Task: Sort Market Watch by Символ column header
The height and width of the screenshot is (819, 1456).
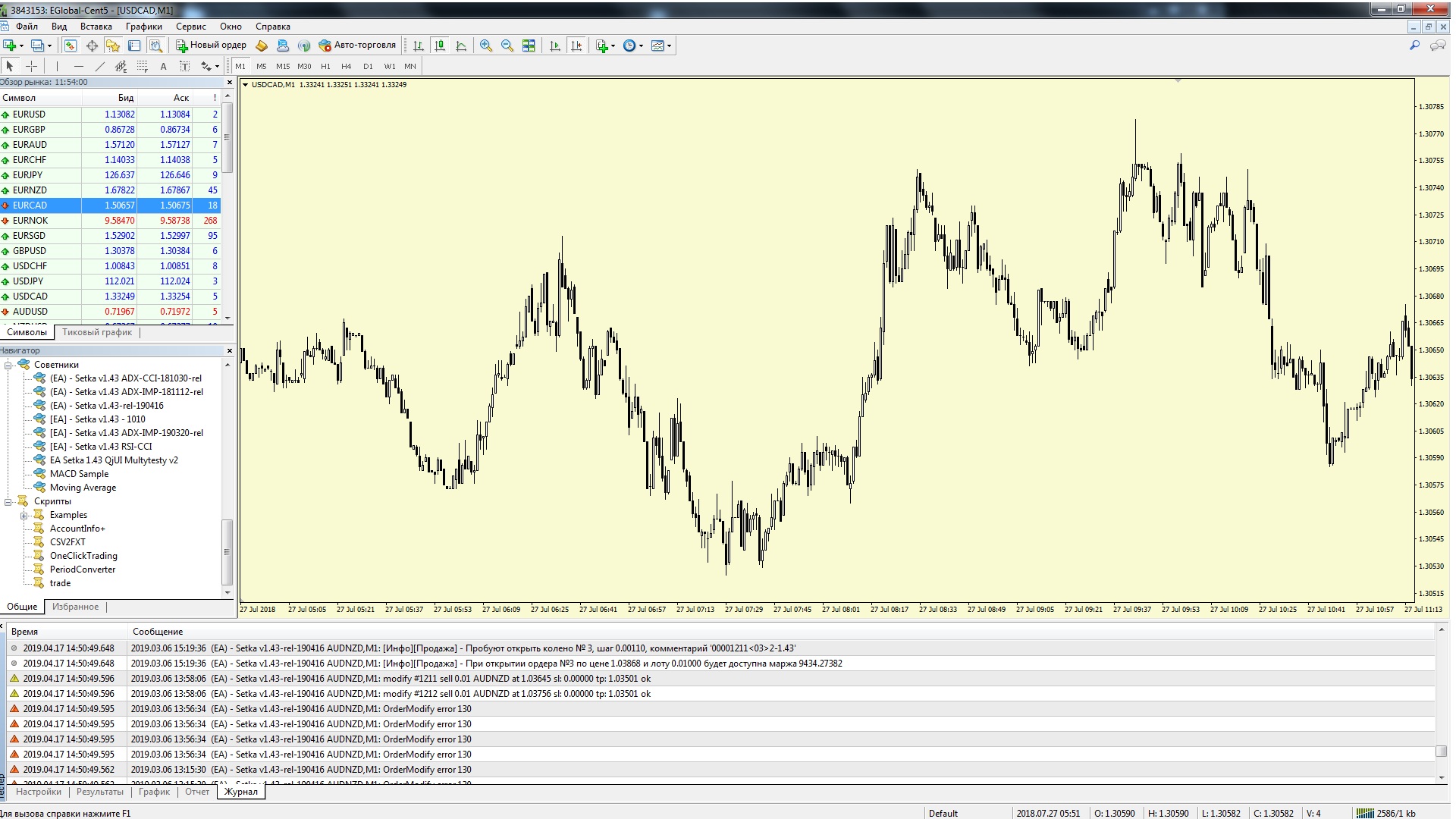Action: (x=41, y=98)
